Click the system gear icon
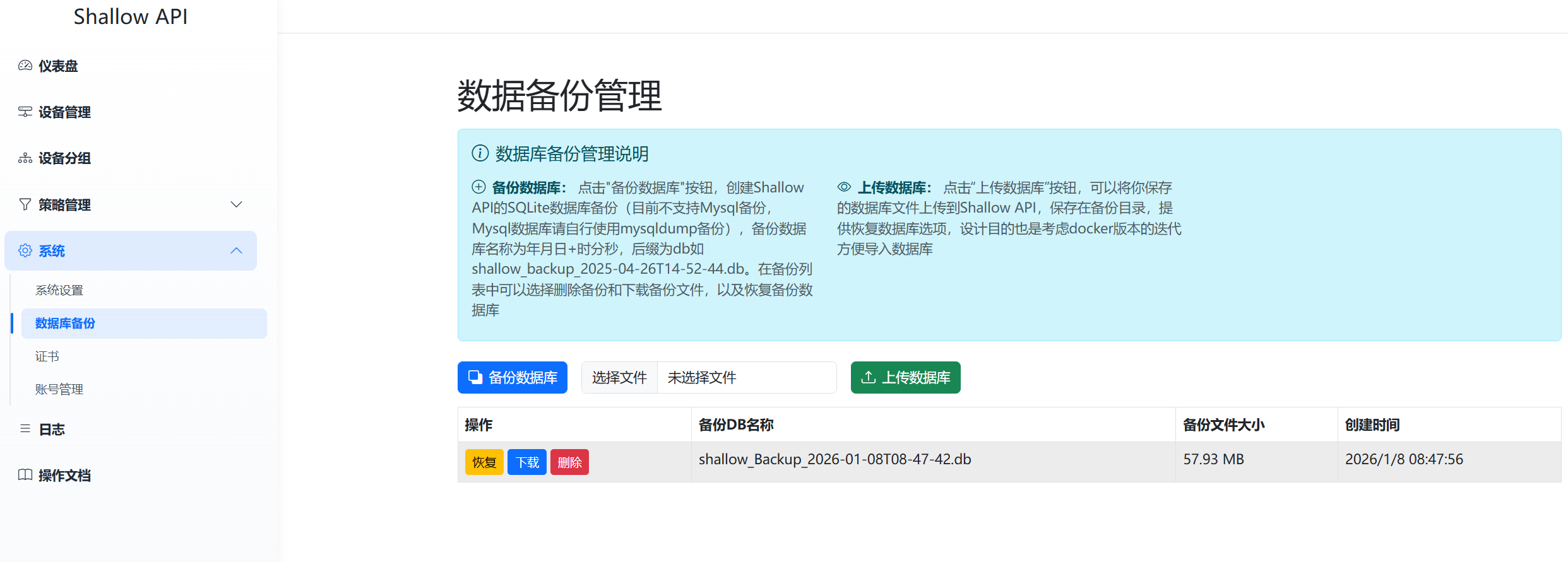This screenshot has width=1568, height=562. (25, 251)
